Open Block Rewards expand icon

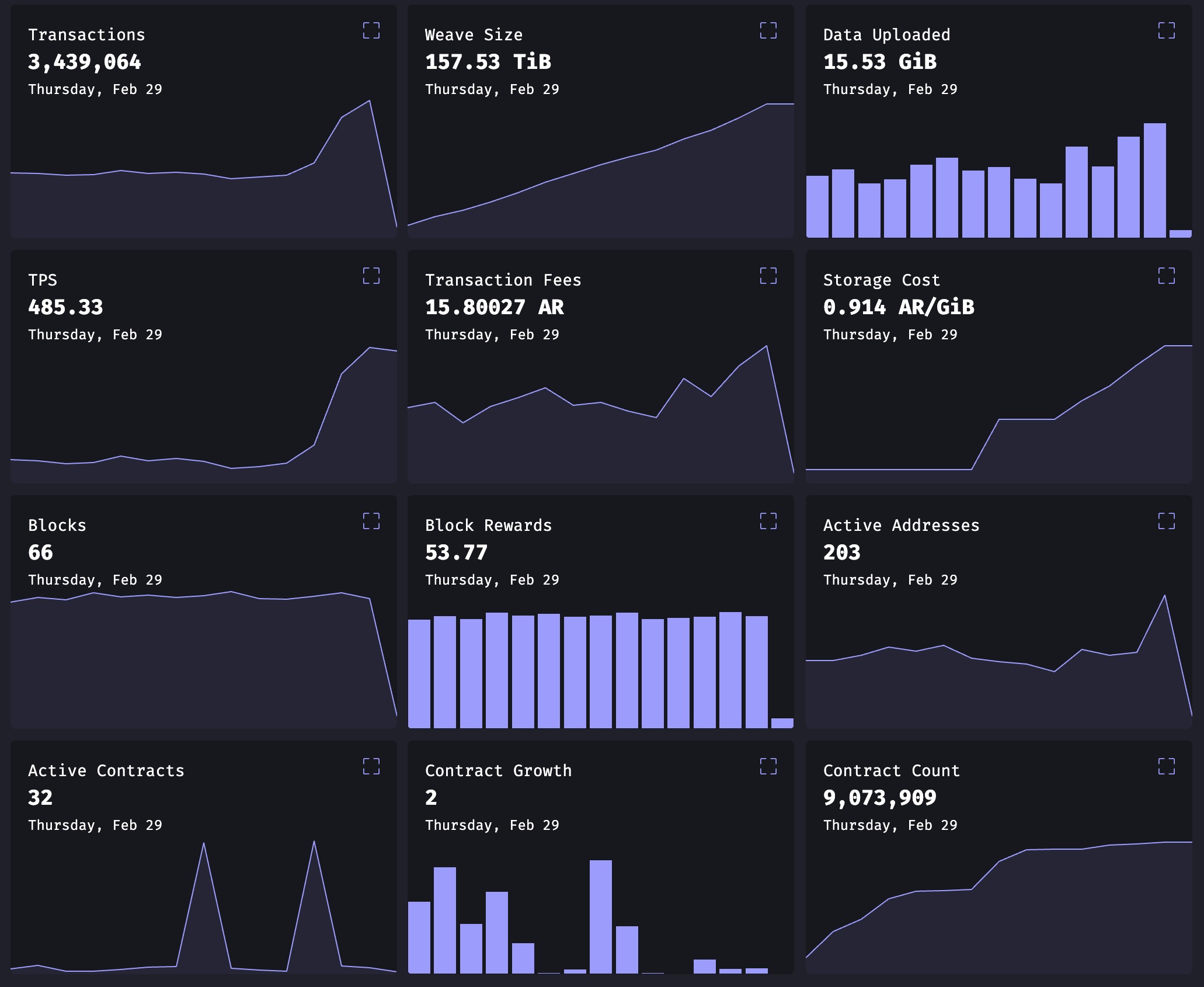768,521
